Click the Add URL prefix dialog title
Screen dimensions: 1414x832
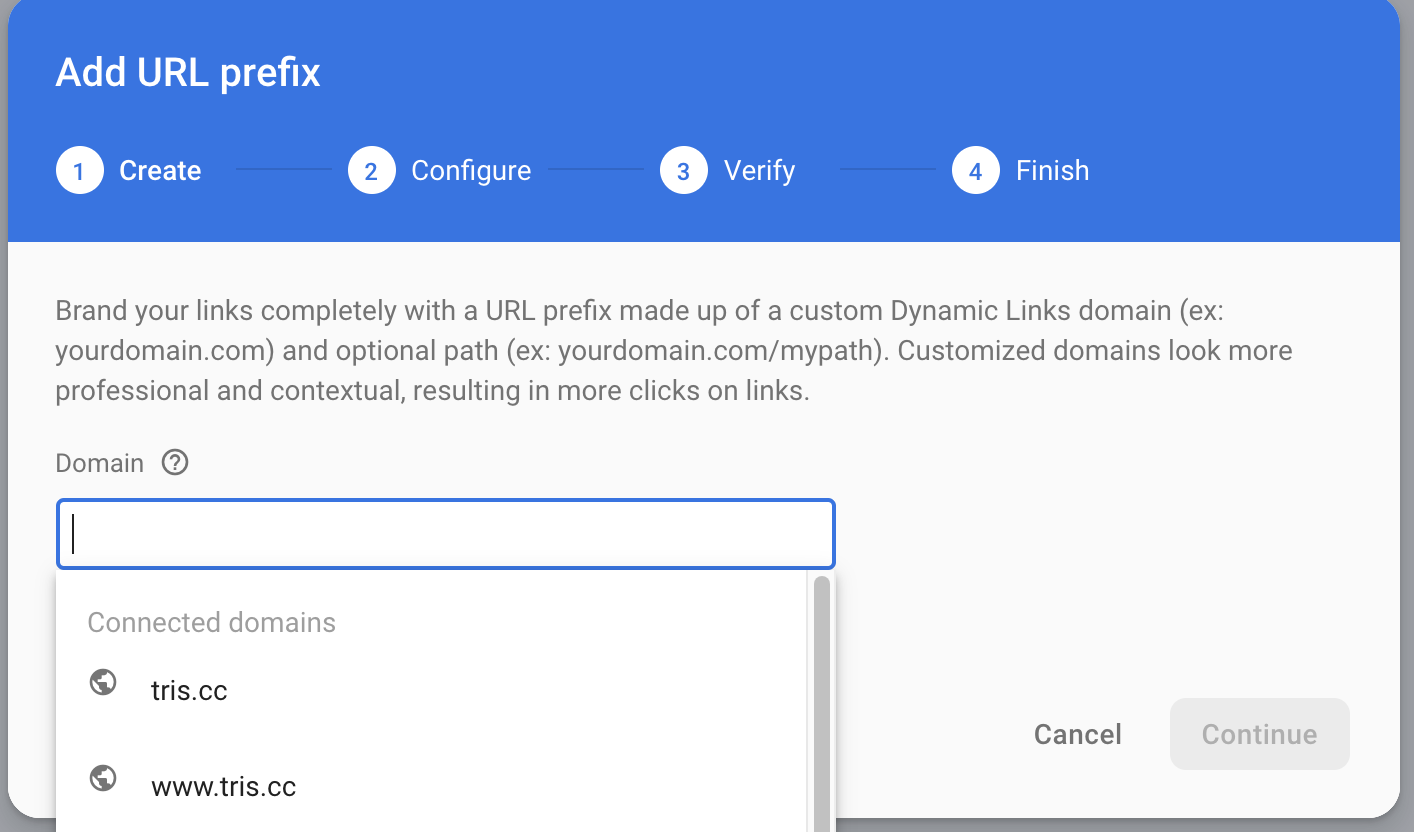tap(187, 71)
